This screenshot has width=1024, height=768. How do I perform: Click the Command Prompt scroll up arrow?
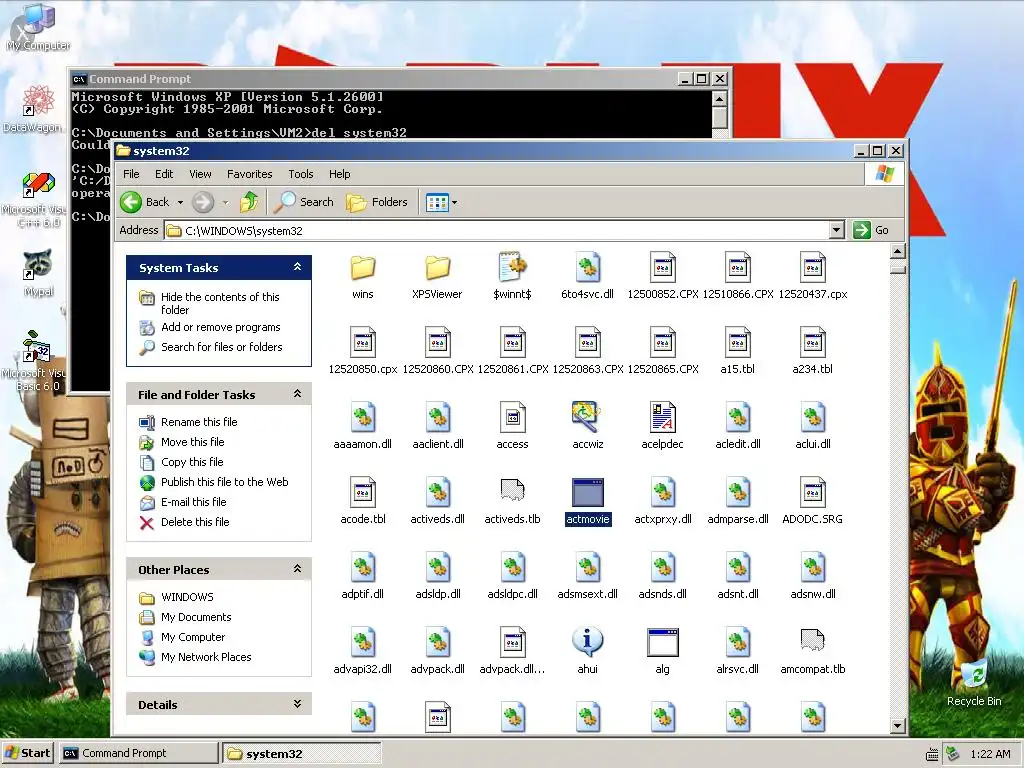tap(719, 99)
